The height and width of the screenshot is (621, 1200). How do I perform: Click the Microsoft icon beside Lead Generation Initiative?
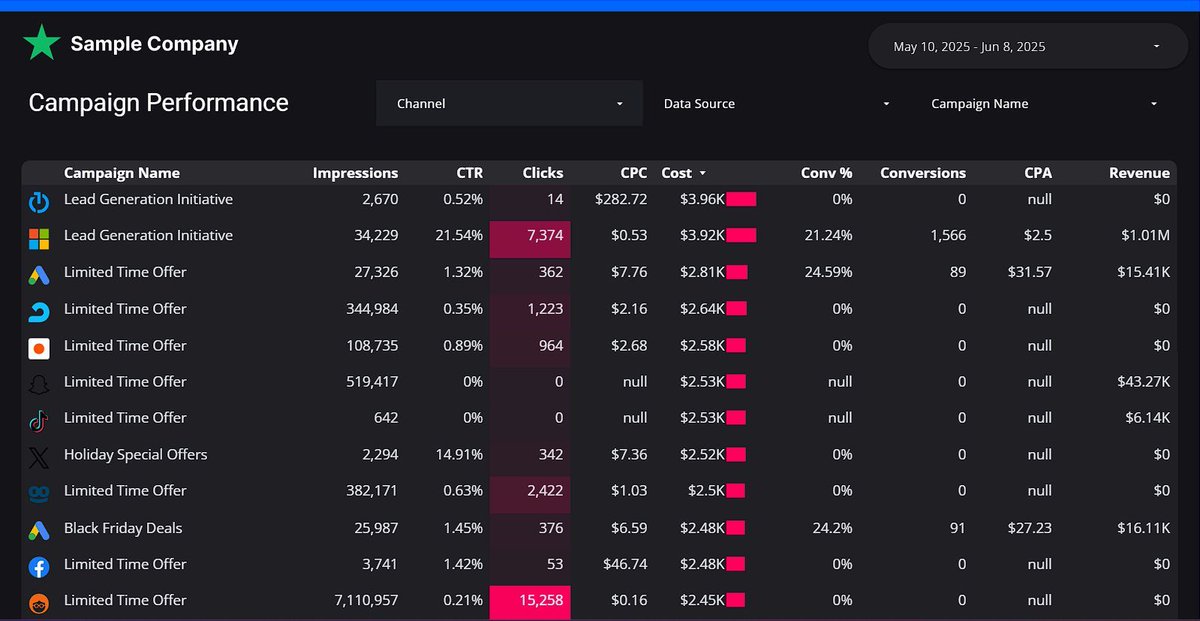point(39,239)
